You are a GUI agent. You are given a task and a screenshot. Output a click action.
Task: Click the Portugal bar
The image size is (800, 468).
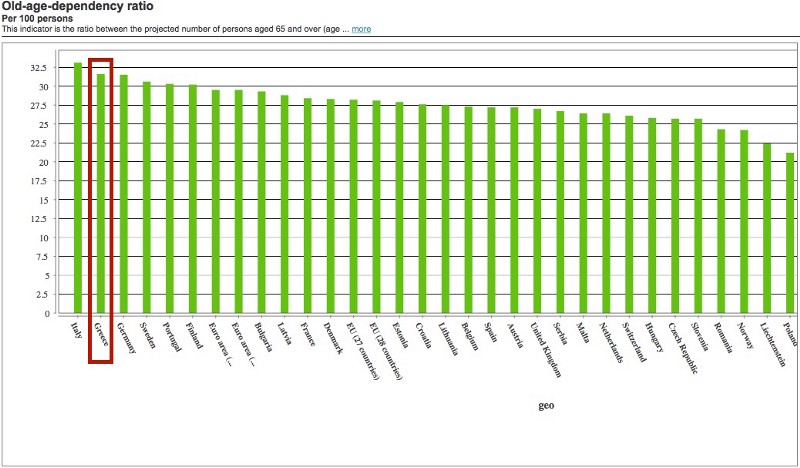point(169,199)
